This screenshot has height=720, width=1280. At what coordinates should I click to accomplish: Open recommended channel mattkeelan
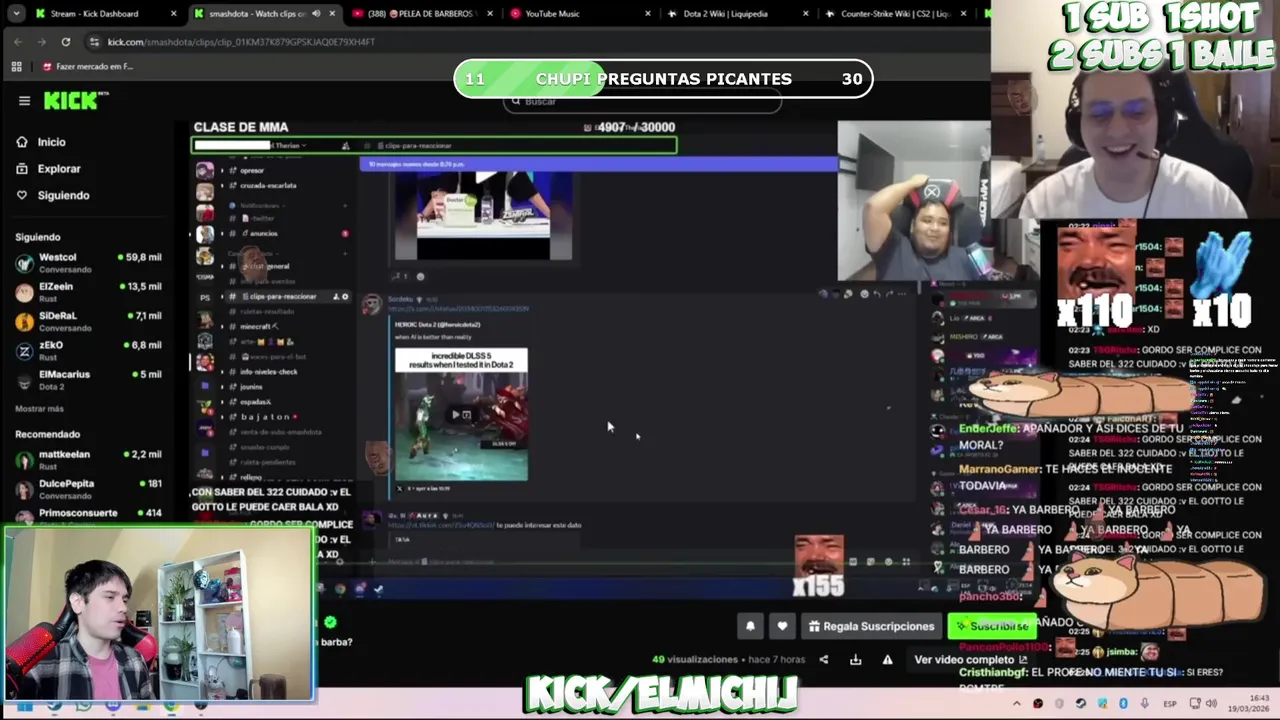pos(88,460)
